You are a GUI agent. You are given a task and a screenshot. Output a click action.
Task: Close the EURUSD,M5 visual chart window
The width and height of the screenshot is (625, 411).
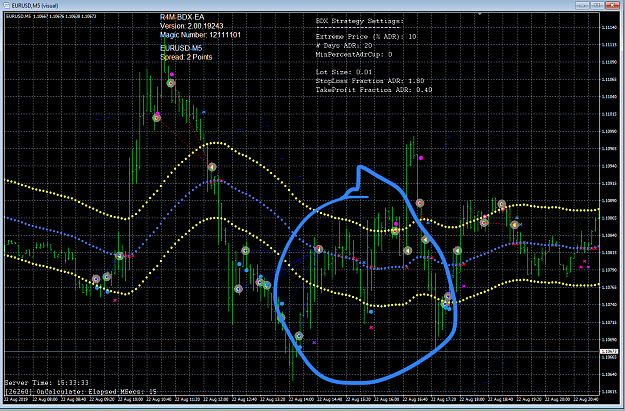click(x=612, y=5)
